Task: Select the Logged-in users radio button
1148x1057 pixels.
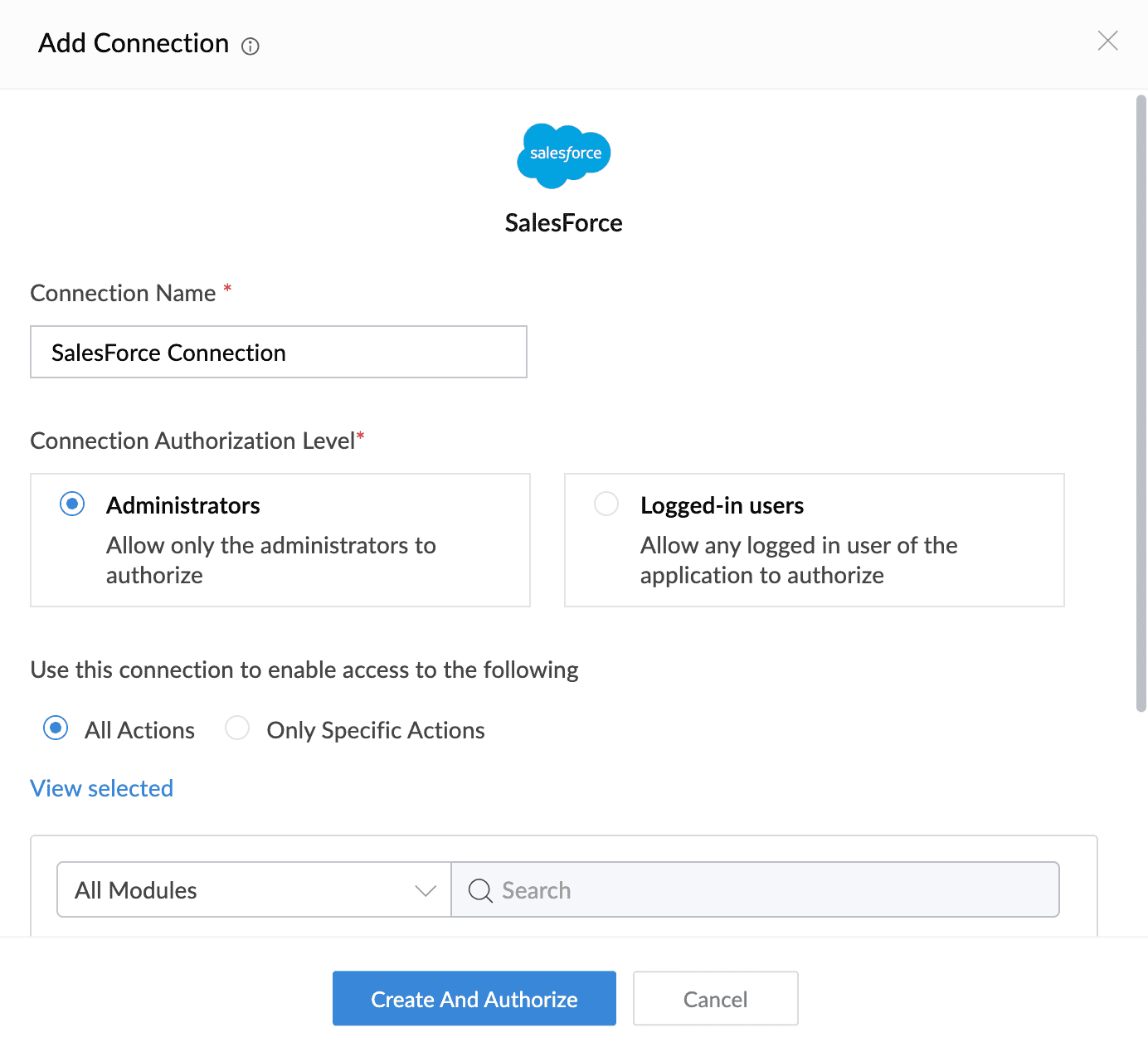Action: click(606, 504)
